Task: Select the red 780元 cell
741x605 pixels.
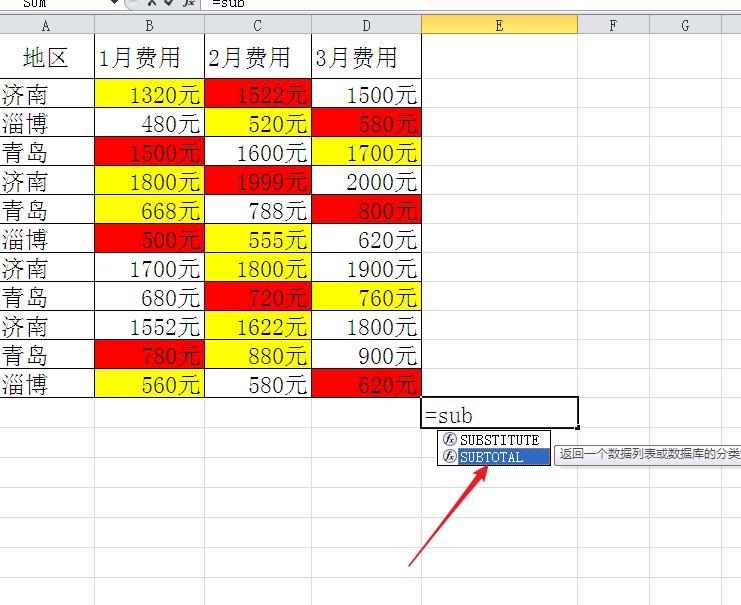Action: point(149,354)
